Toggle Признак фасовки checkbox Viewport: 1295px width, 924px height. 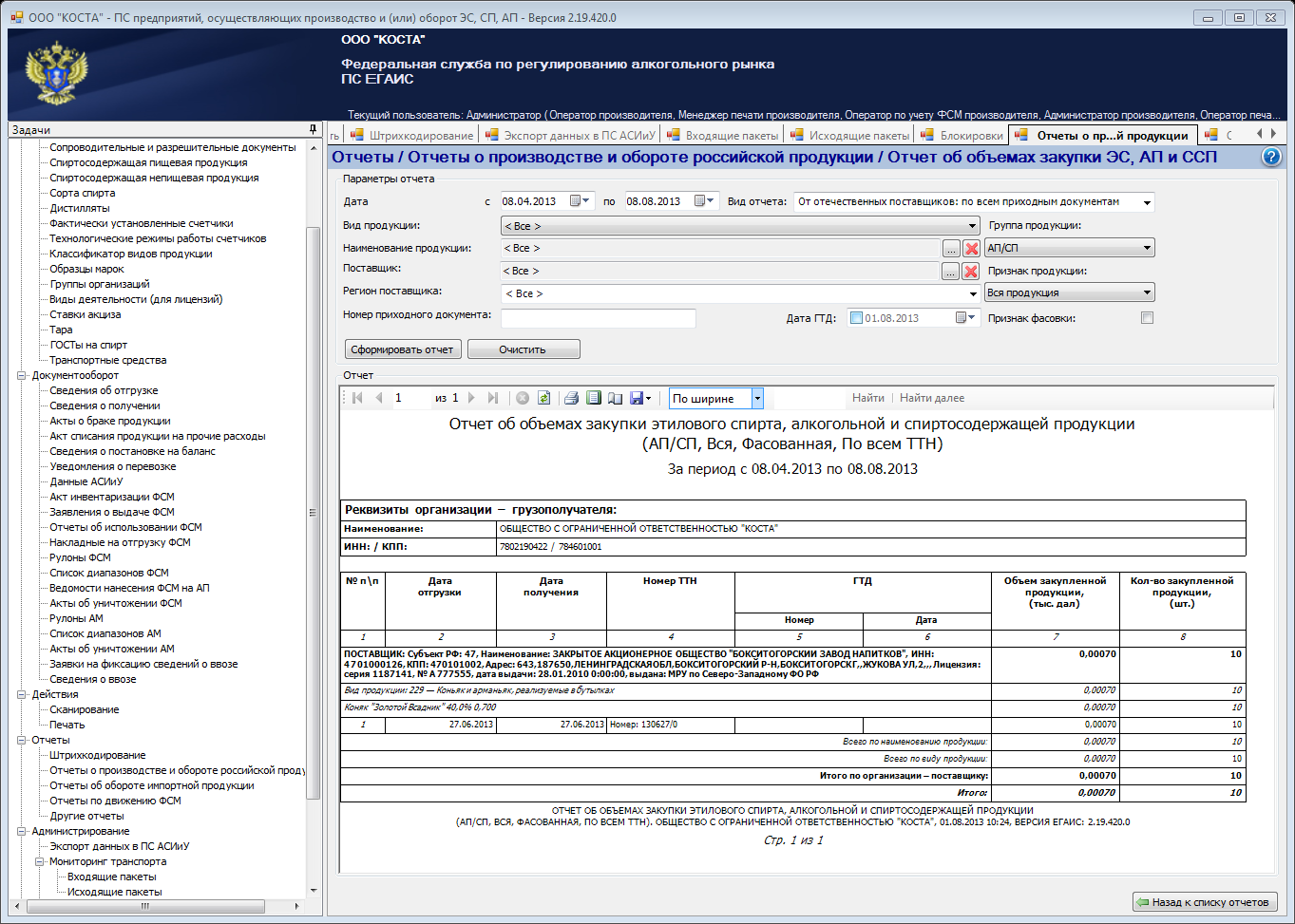coord(1147,318)
